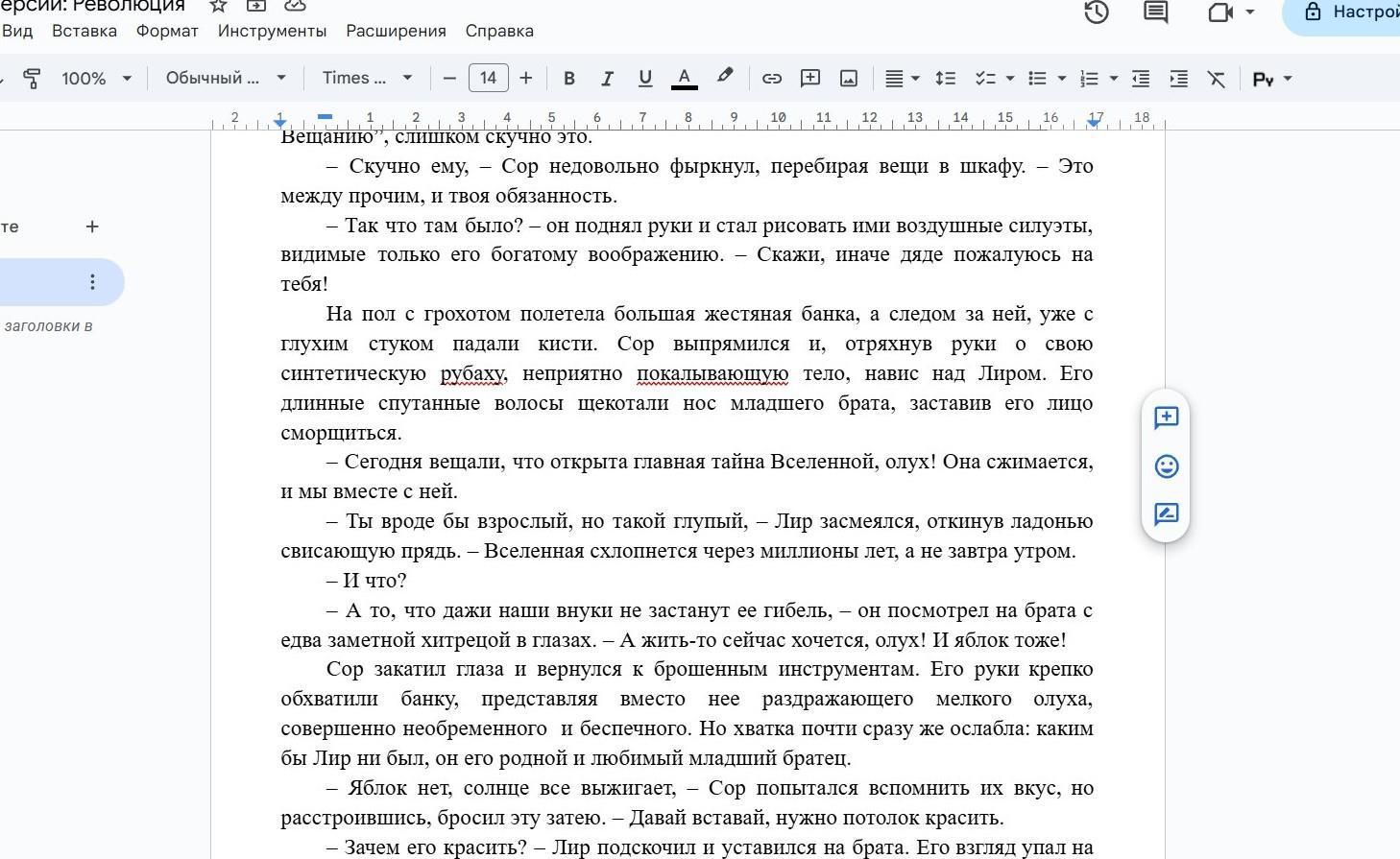Open the comments history icon

(x=1155, y=12)
